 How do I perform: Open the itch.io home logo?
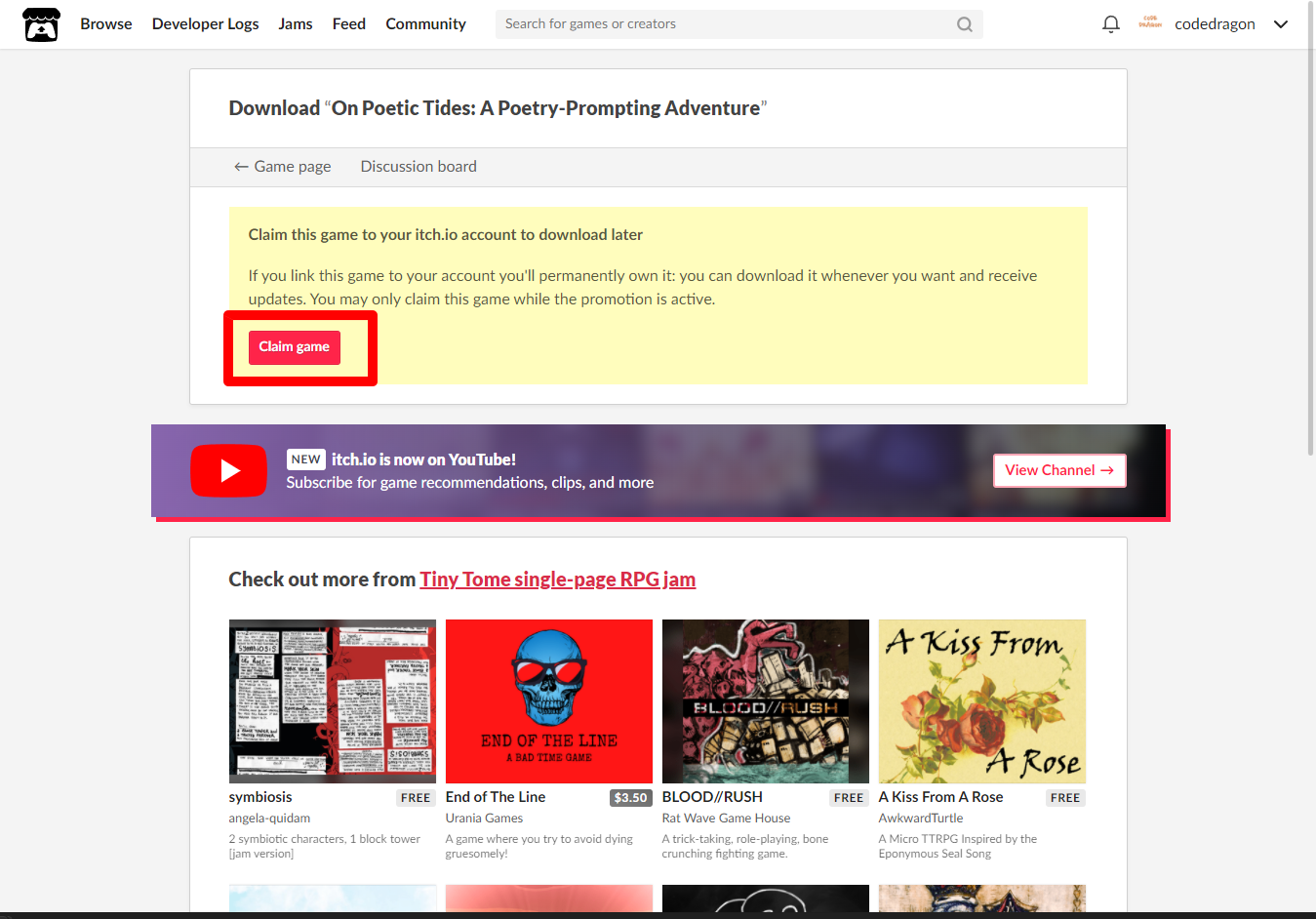tap(41, 24)
